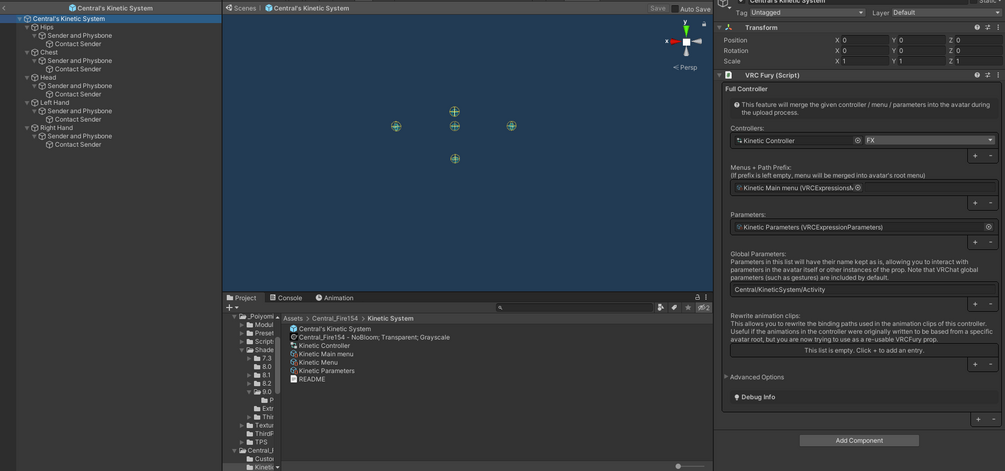Click the Scale Y input field
Image resolution: width=1005 pixels, height=471 pixels.
pyautogui.click(x=921, y=61)
